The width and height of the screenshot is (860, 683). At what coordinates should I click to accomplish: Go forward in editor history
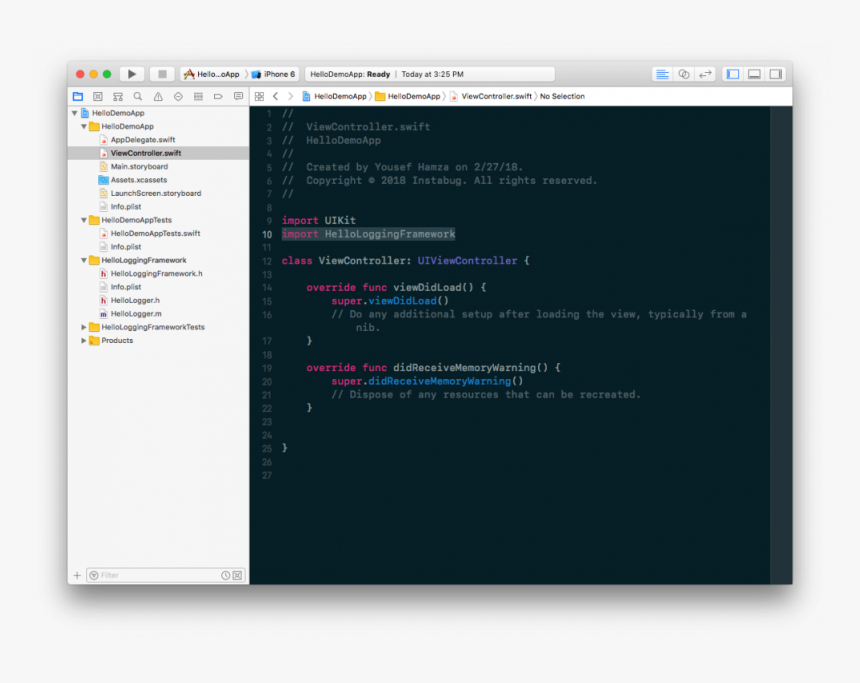click(291, 97)
